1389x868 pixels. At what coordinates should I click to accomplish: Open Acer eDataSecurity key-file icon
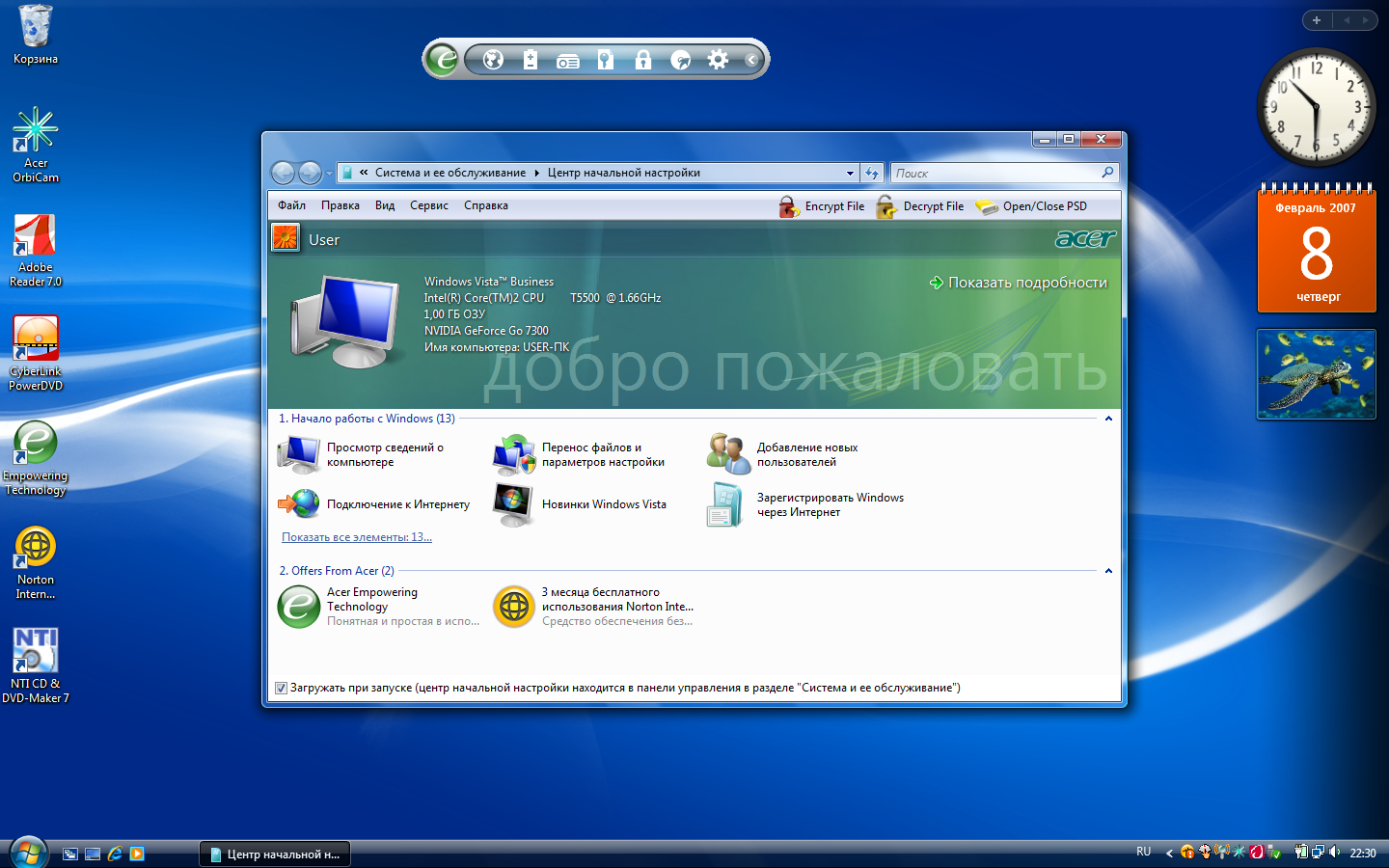(606, 60)
